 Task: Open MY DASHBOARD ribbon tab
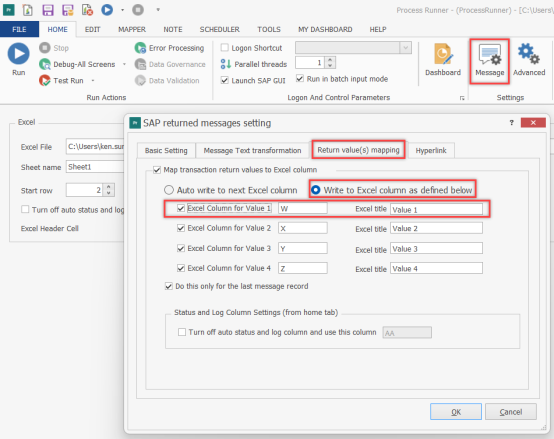(325, 29)
